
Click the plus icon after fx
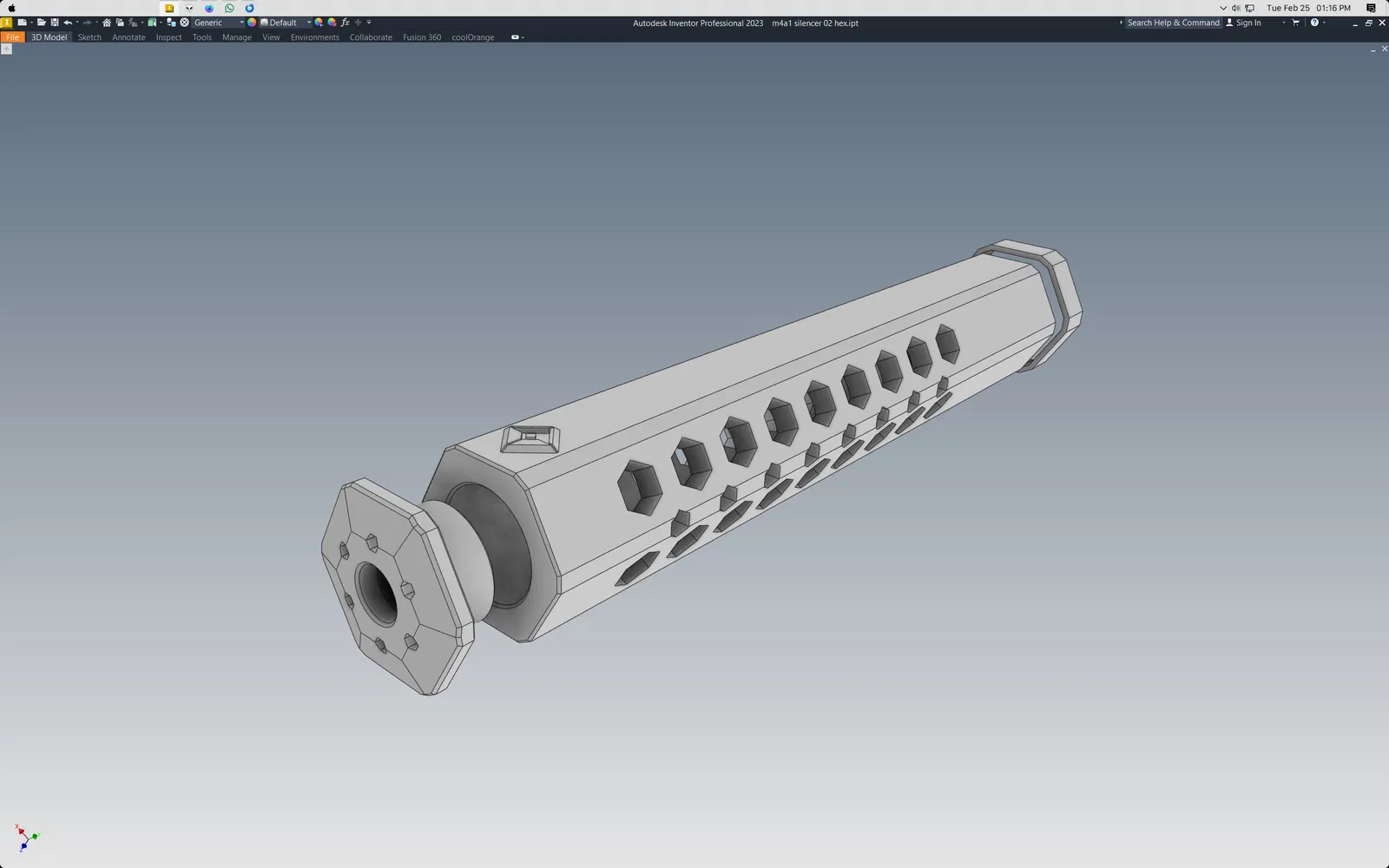(x=358, y=23)
